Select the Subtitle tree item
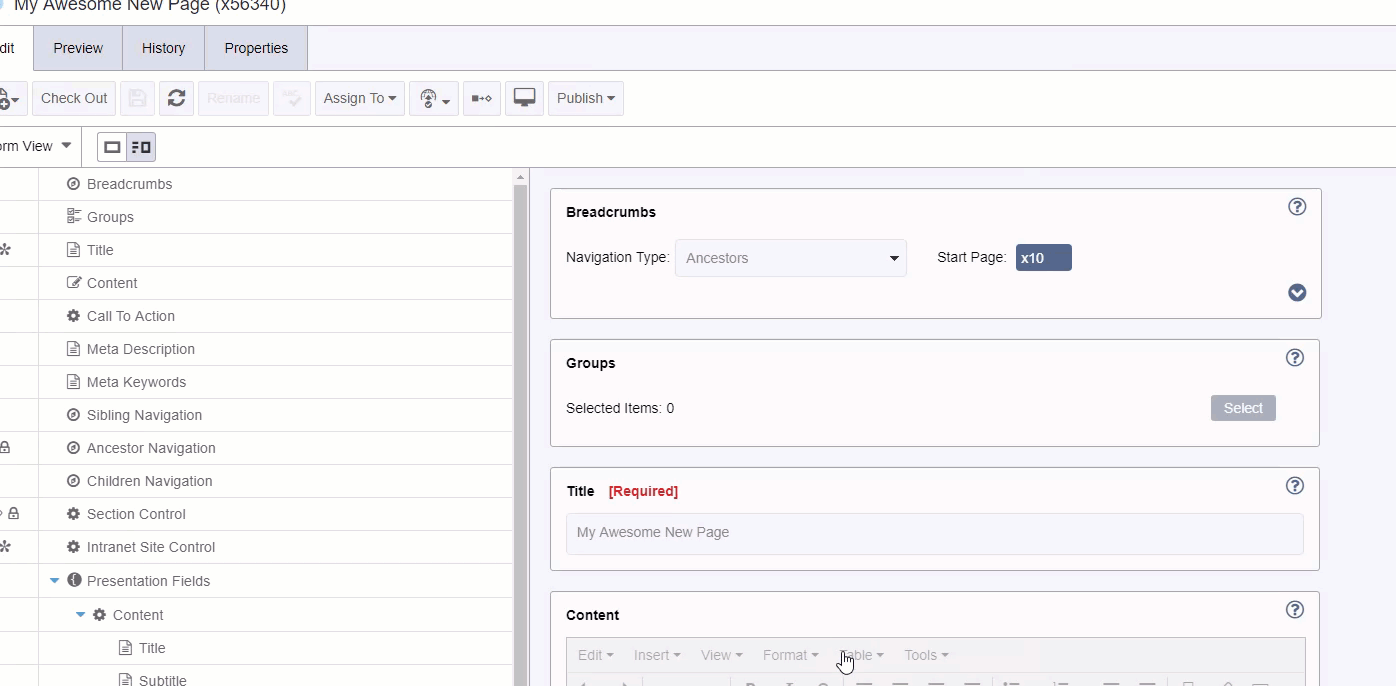 pos(163,680)
